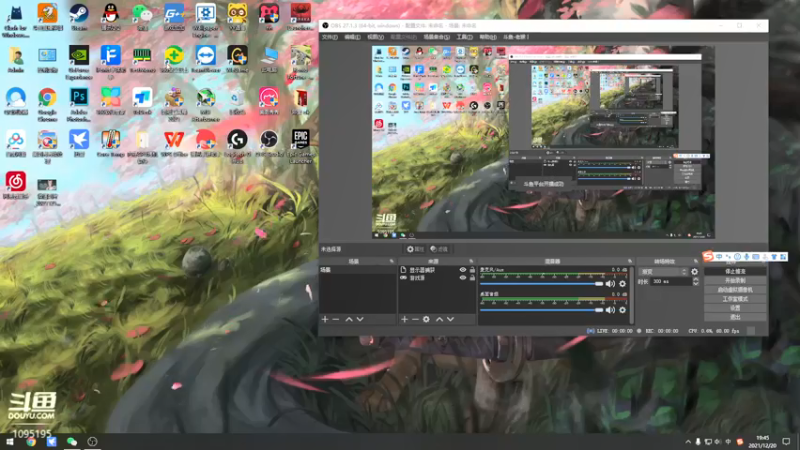Click the WeChat icon on the taskbar
800x450 pixels.
coord(72,442)
